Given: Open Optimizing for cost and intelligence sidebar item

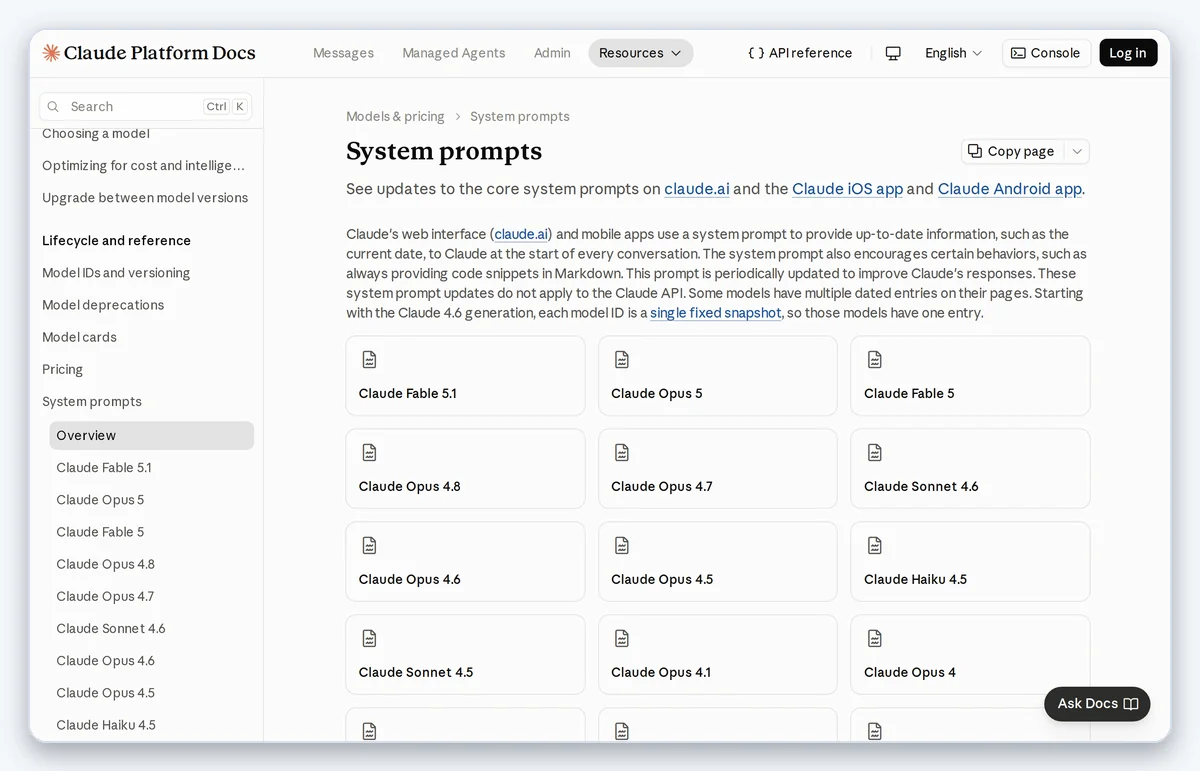Looking at the screenshot, I should tap(143, 166).
